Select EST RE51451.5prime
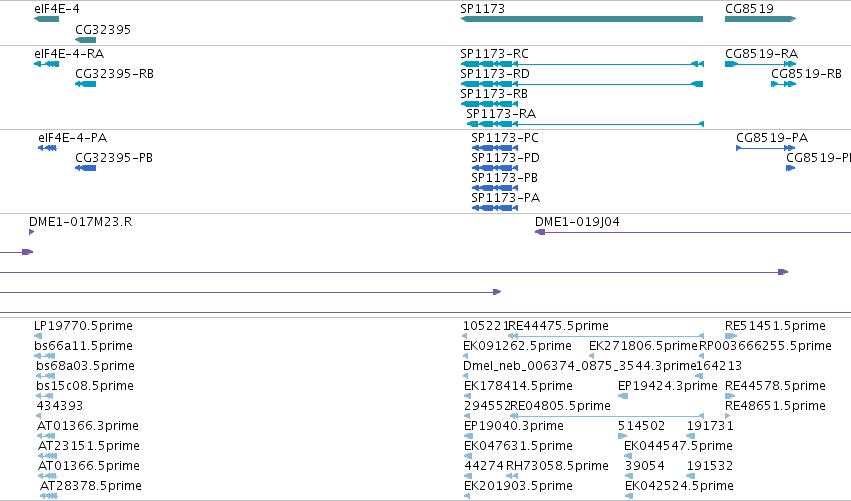The height and width of the screenshot is (501, 851). [776, 326]
